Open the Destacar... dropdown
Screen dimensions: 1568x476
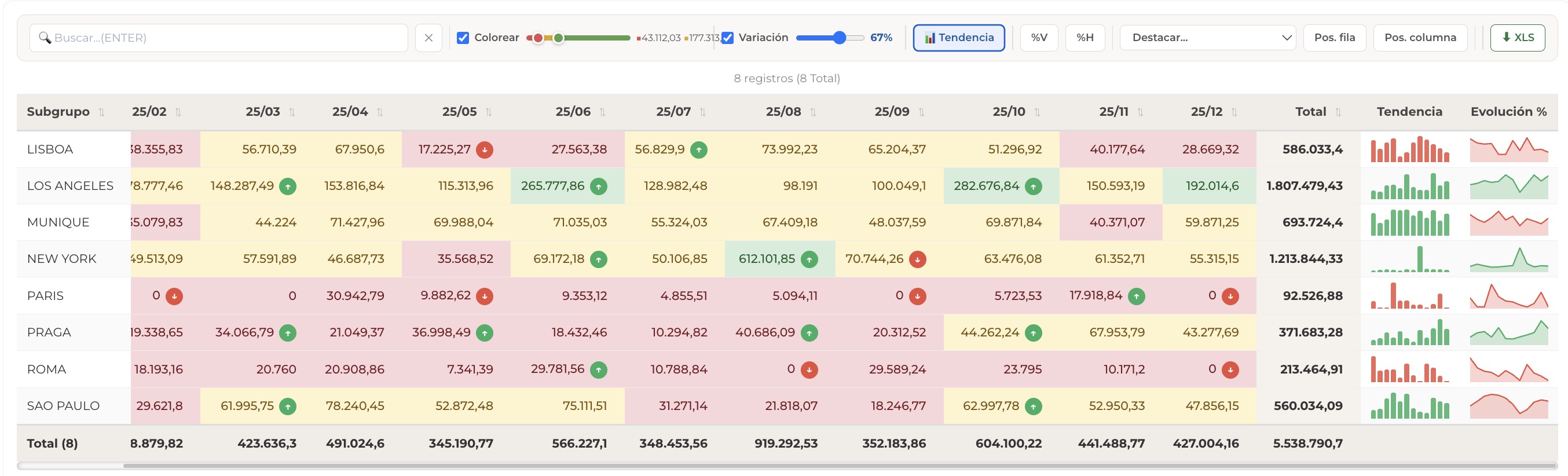(x=1208, y=38)
